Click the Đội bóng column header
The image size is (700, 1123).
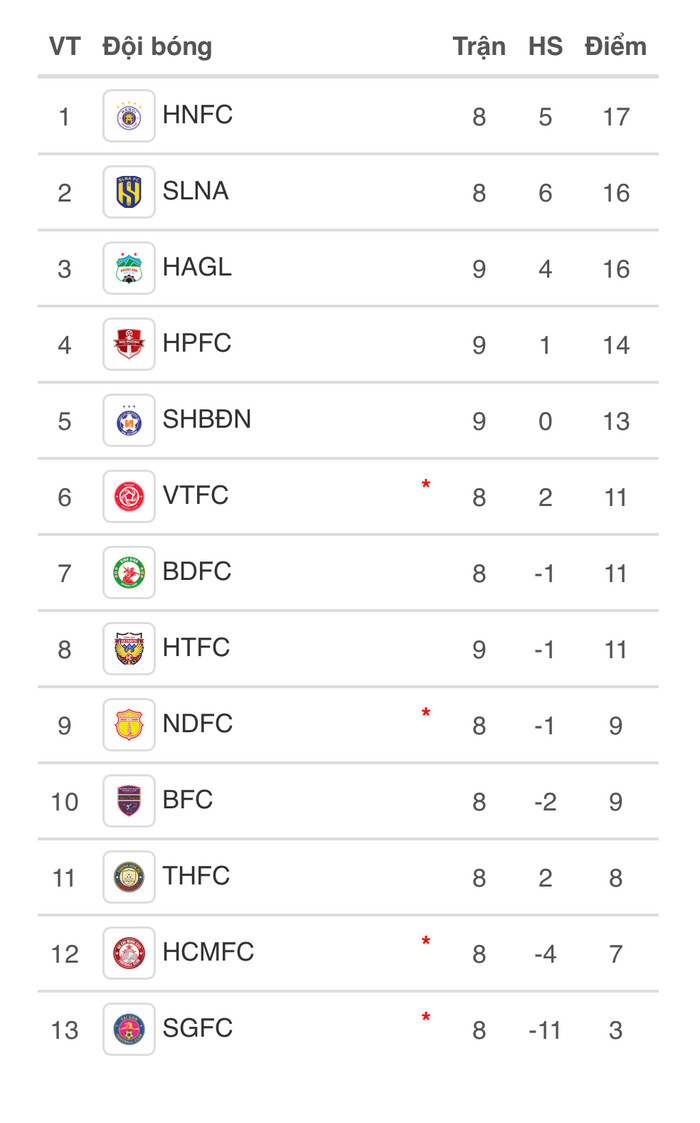[x=157, y=47]
